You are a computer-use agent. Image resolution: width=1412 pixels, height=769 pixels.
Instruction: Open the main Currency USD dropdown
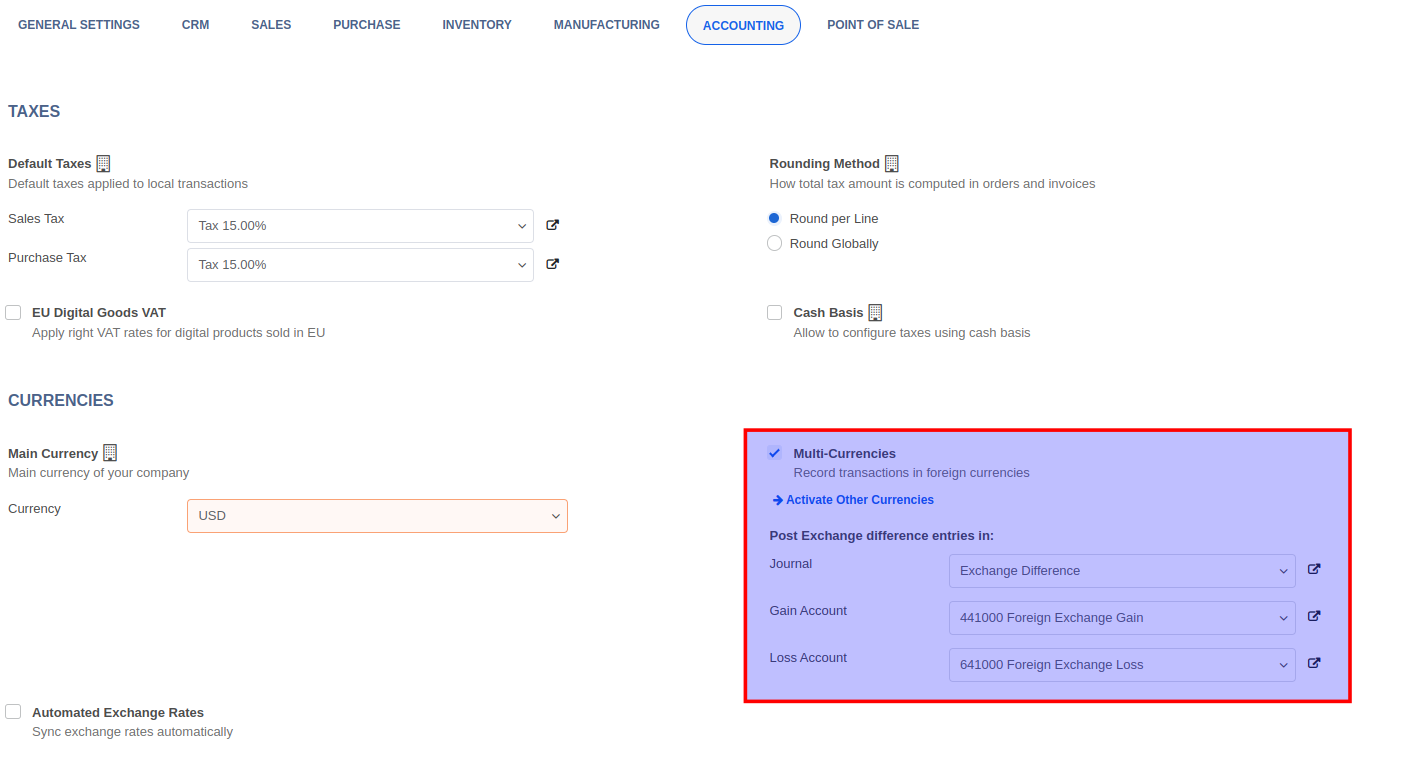click(377, 516)
